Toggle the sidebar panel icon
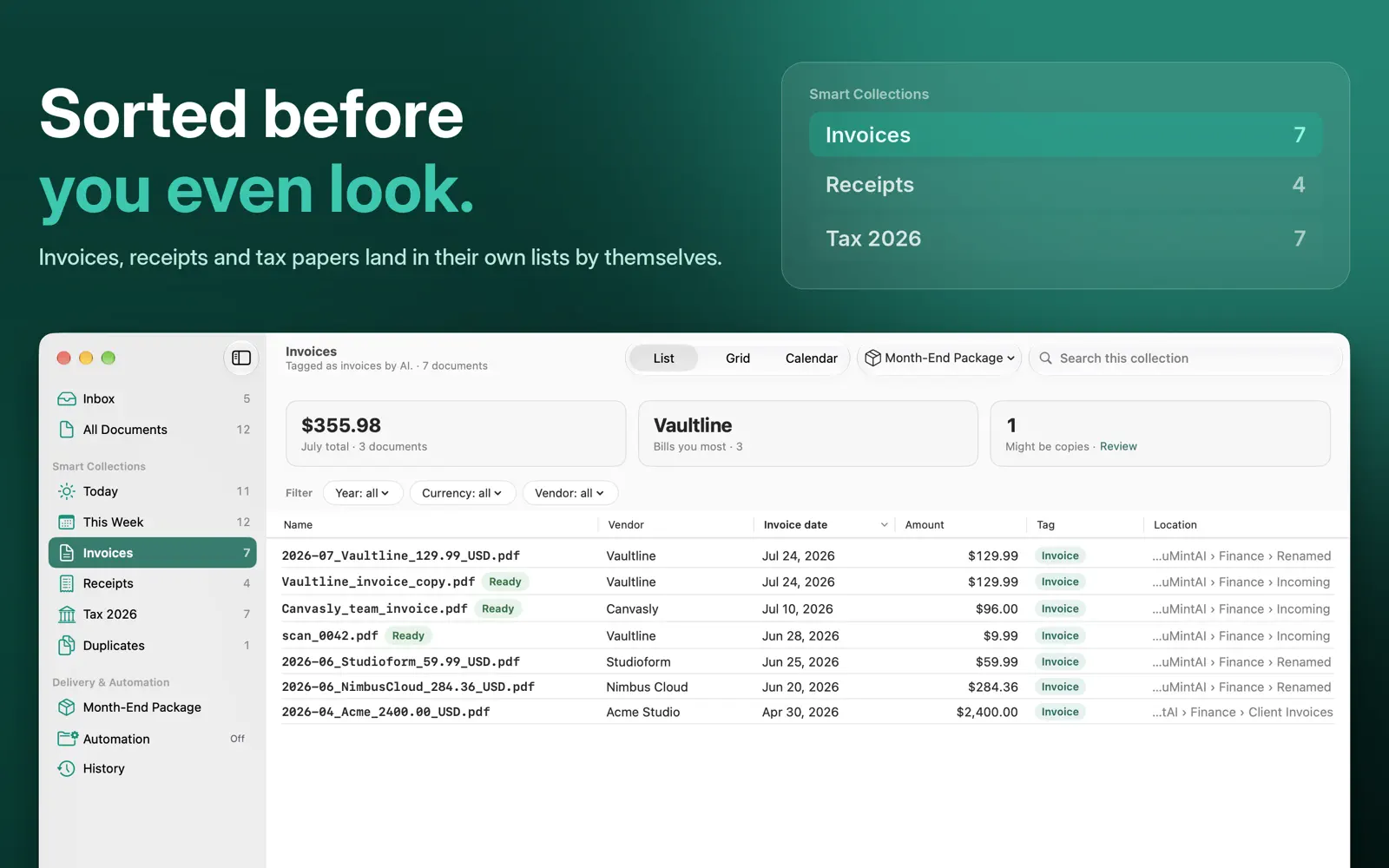1389x868 pixels. 241,358
